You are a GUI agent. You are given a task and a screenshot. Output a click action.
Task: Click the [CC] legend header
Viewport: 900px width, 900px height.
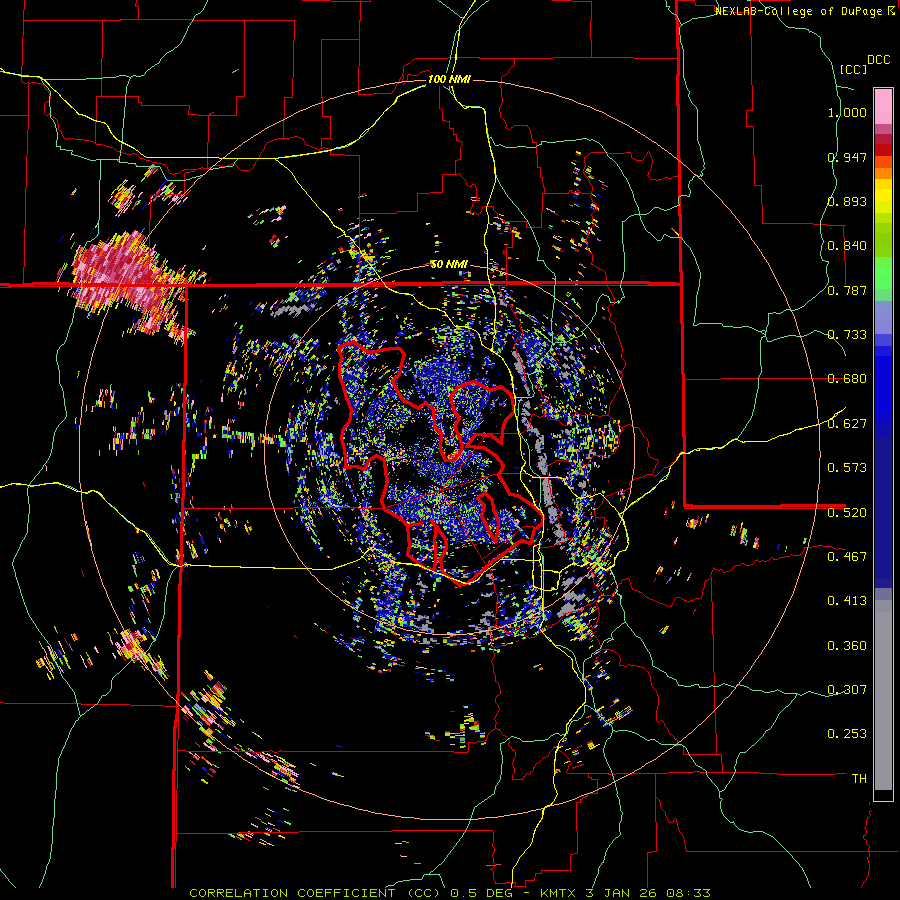(x=854, y=69)
